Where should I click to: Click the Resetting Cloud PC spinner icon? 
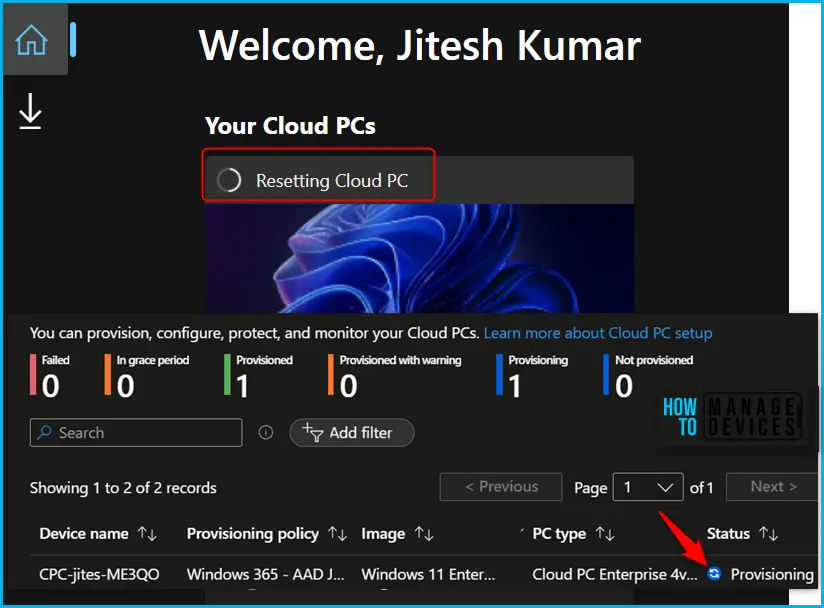coord(229,180)
